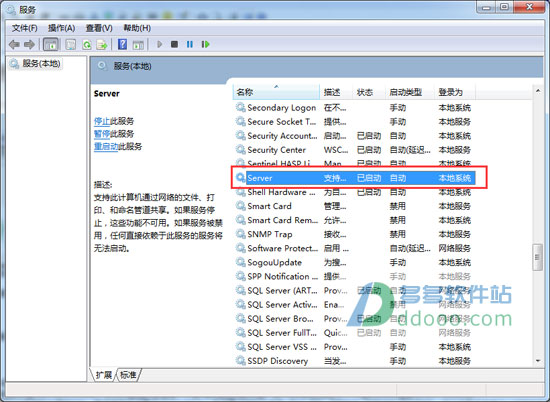Viewport: 550px width, 402px height.
Task: Click the gear icon of Shell Hardware service
Action: pyautogui.click(x=240, y=192)
